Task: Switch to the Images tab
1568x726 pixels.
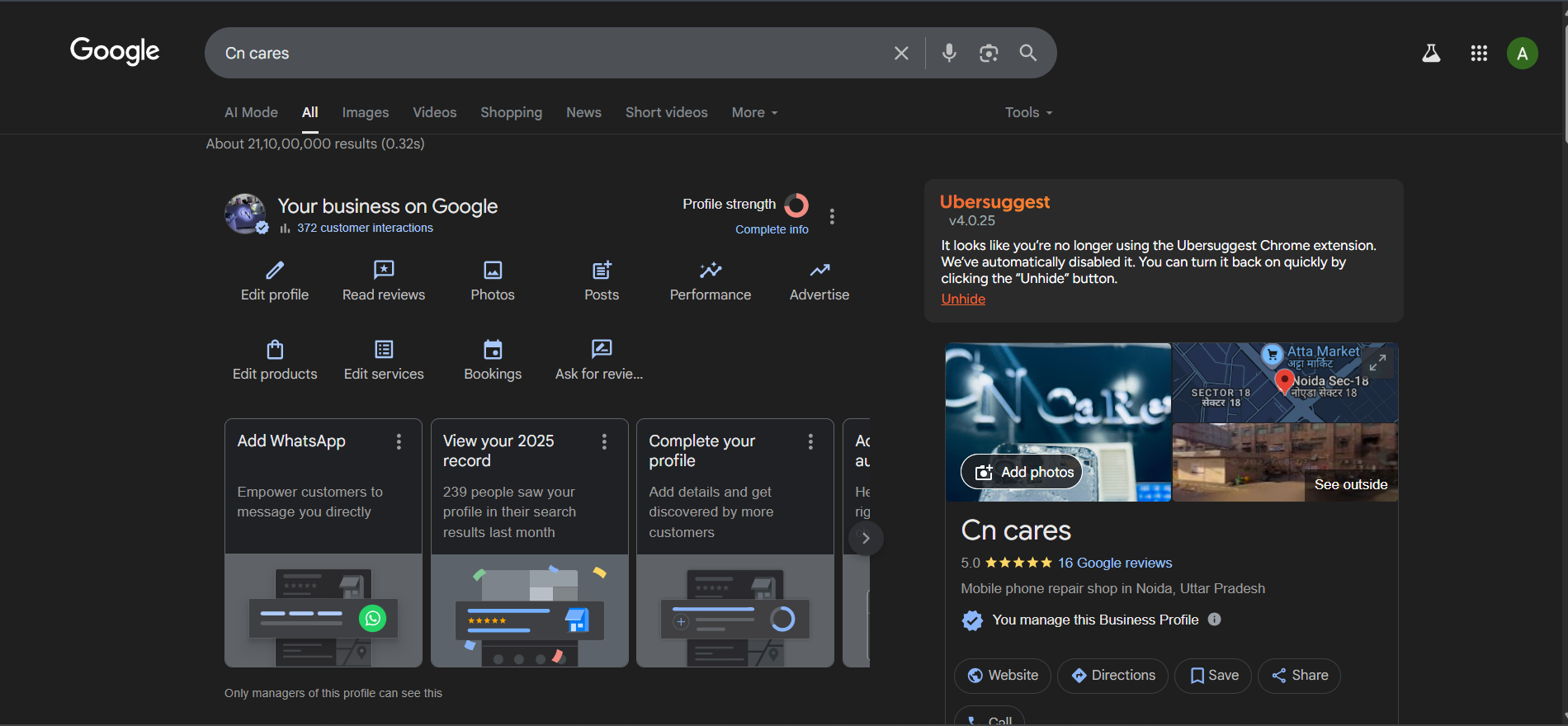Action: coord(365,113)
